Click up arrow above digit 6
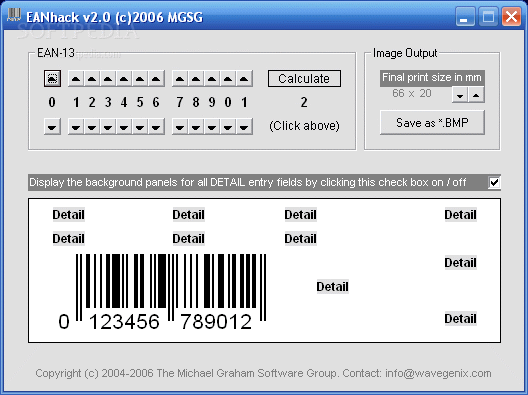 coord(156,79)
